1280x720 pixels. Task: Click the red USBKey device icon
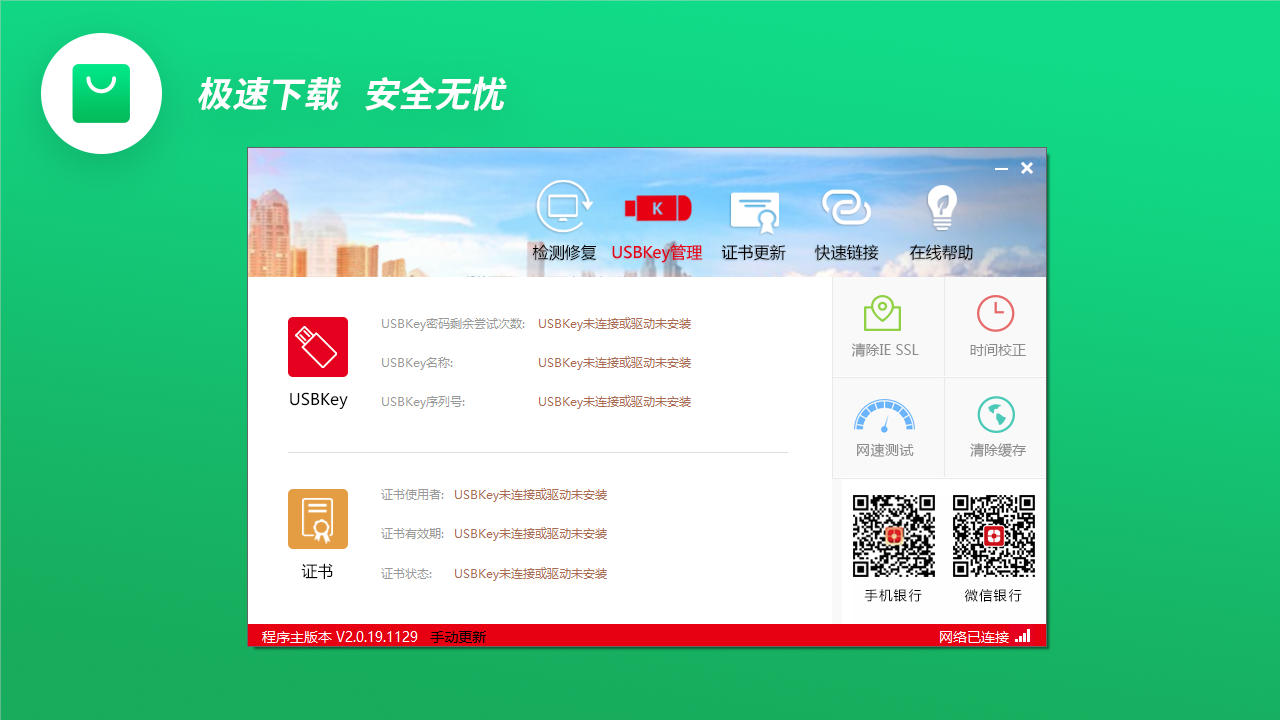(x=317, y=347)
